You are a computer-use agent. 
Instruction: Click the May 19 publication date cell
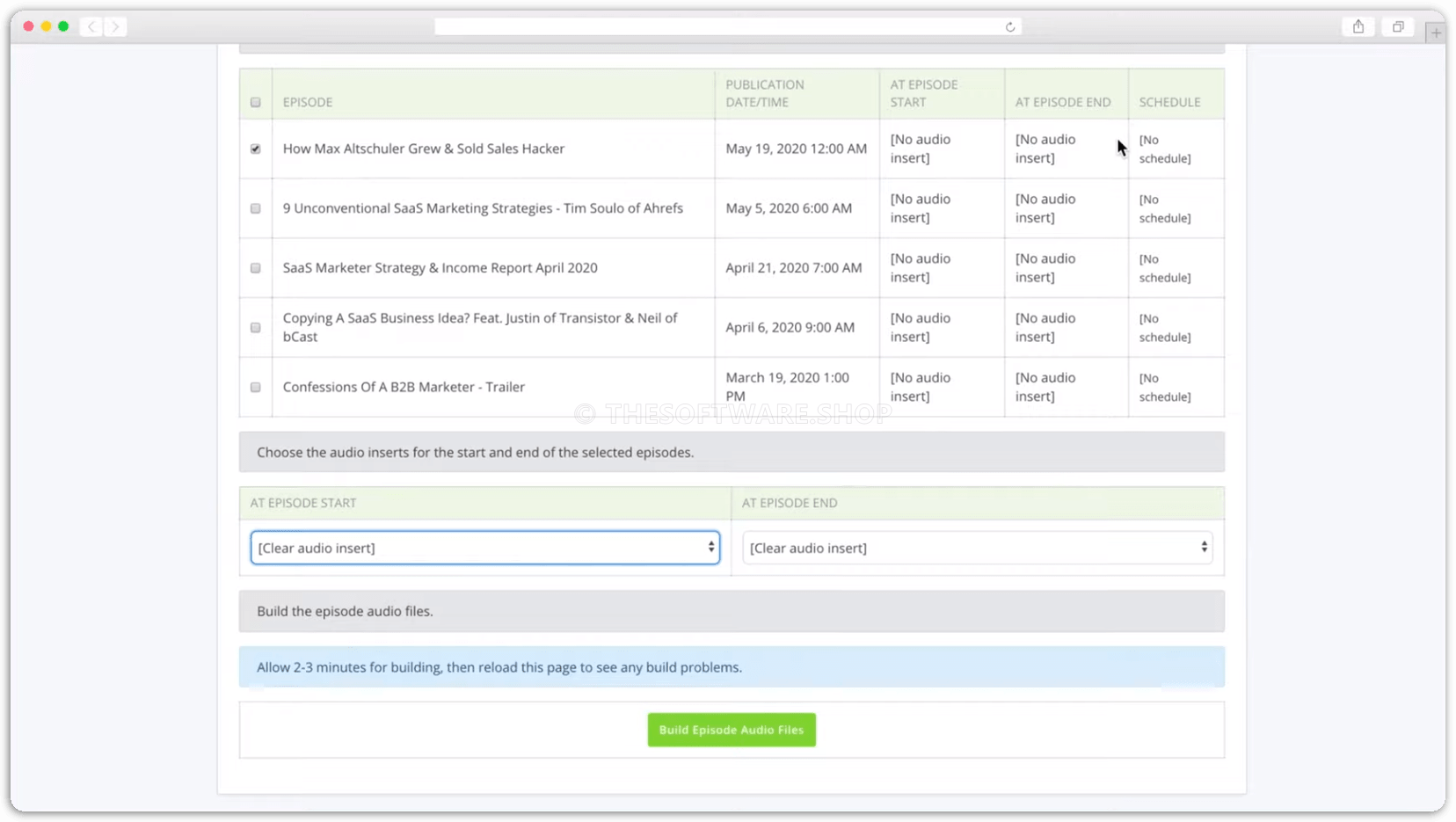pos(796,149)
